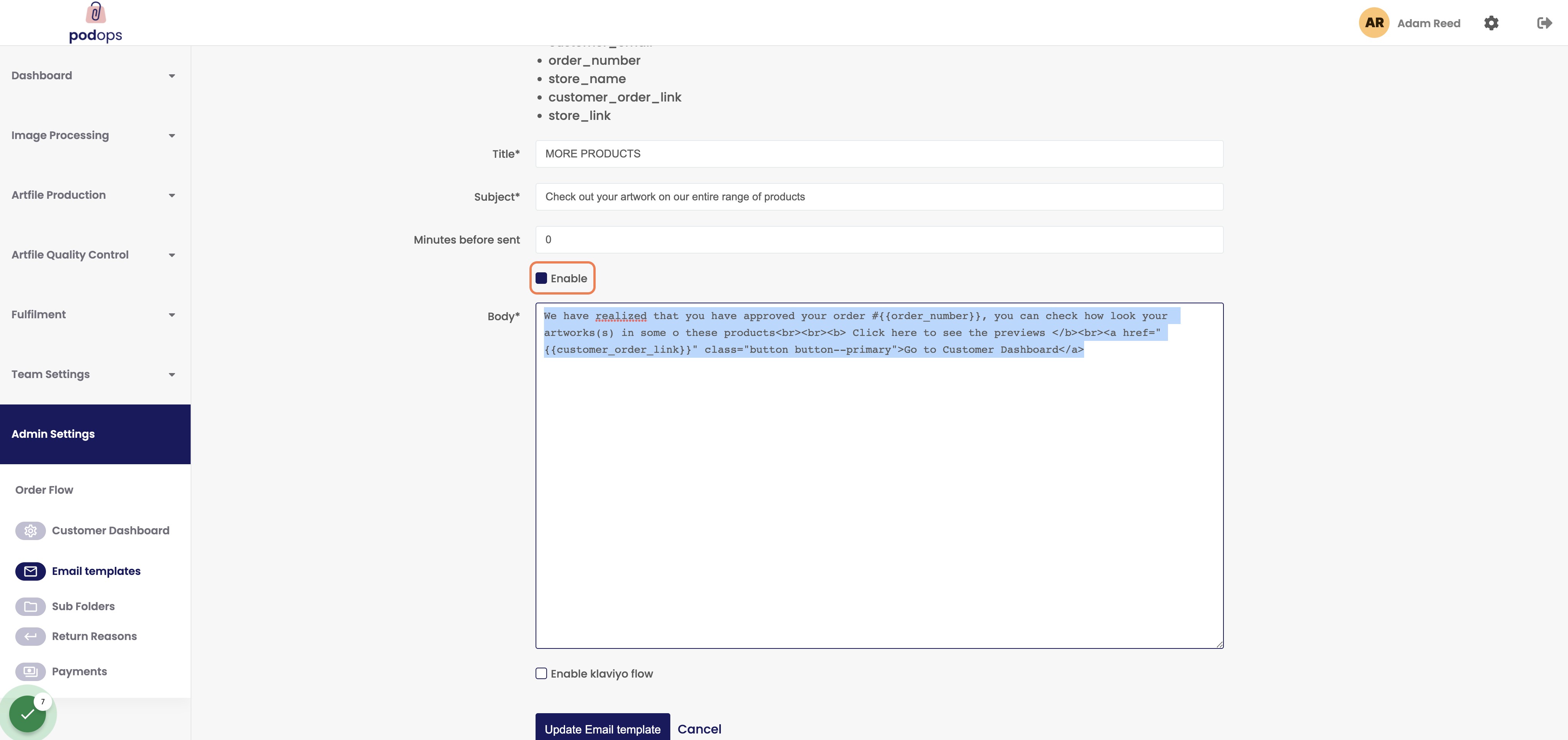Click the store_link variable text
The height and width of the screenshot is (740, 1568).
(580, 116)
